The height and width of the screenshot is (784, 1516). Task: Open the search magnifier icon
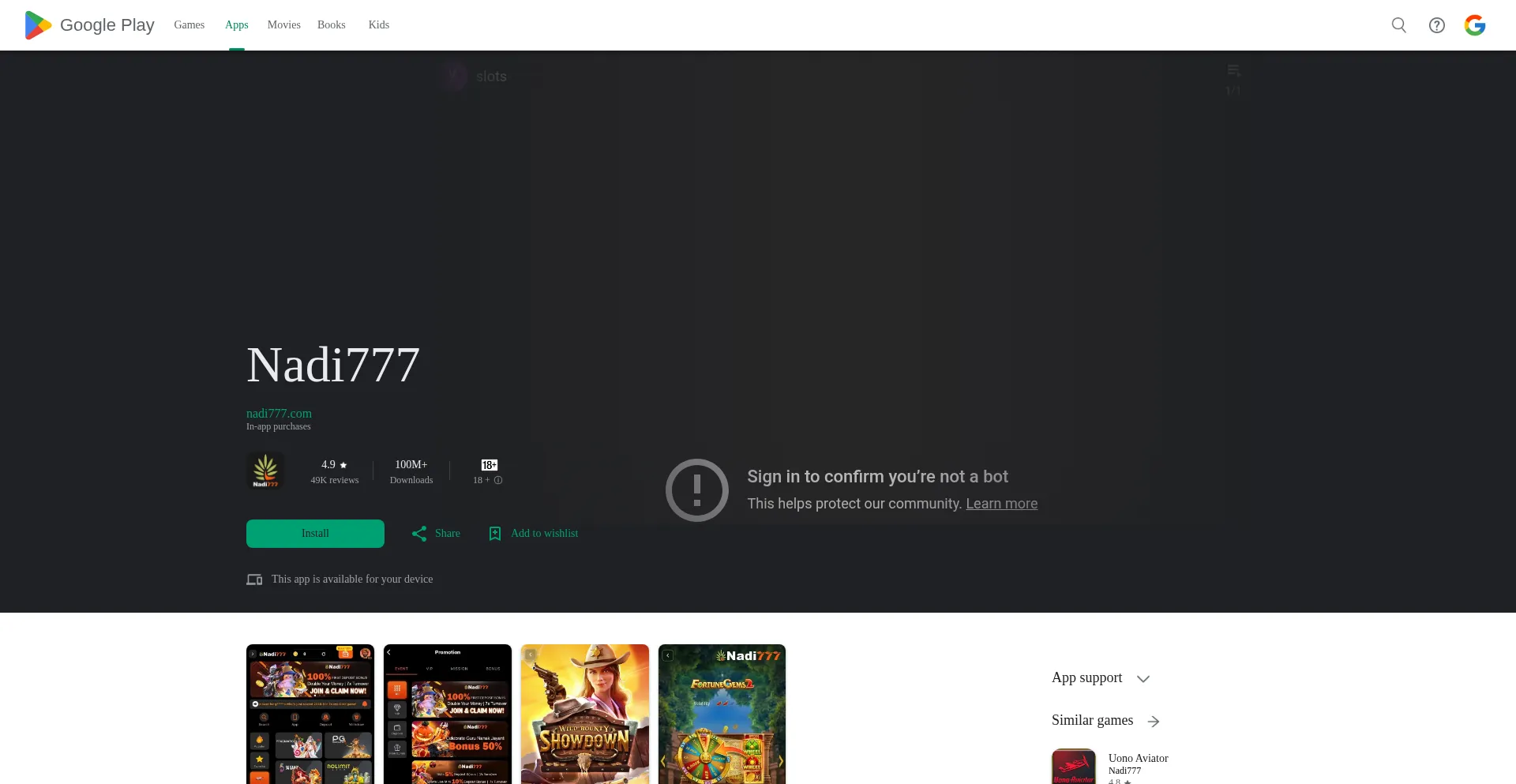1398,25
